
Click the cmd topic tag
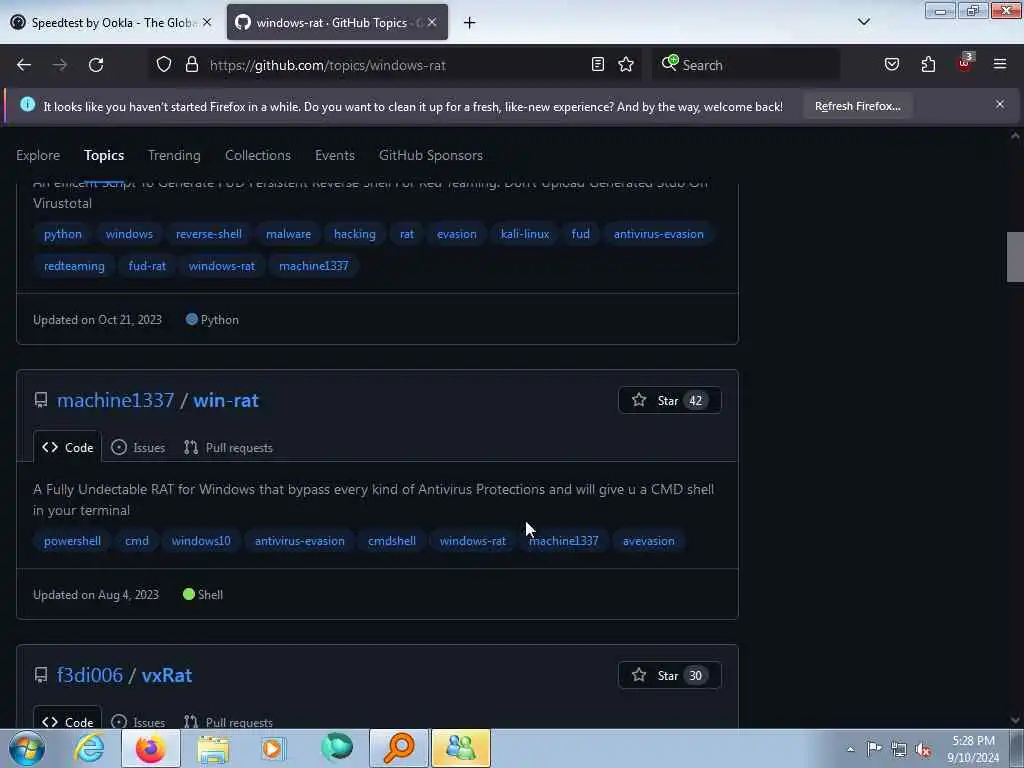pyautogui.click(x=137, y=541)
